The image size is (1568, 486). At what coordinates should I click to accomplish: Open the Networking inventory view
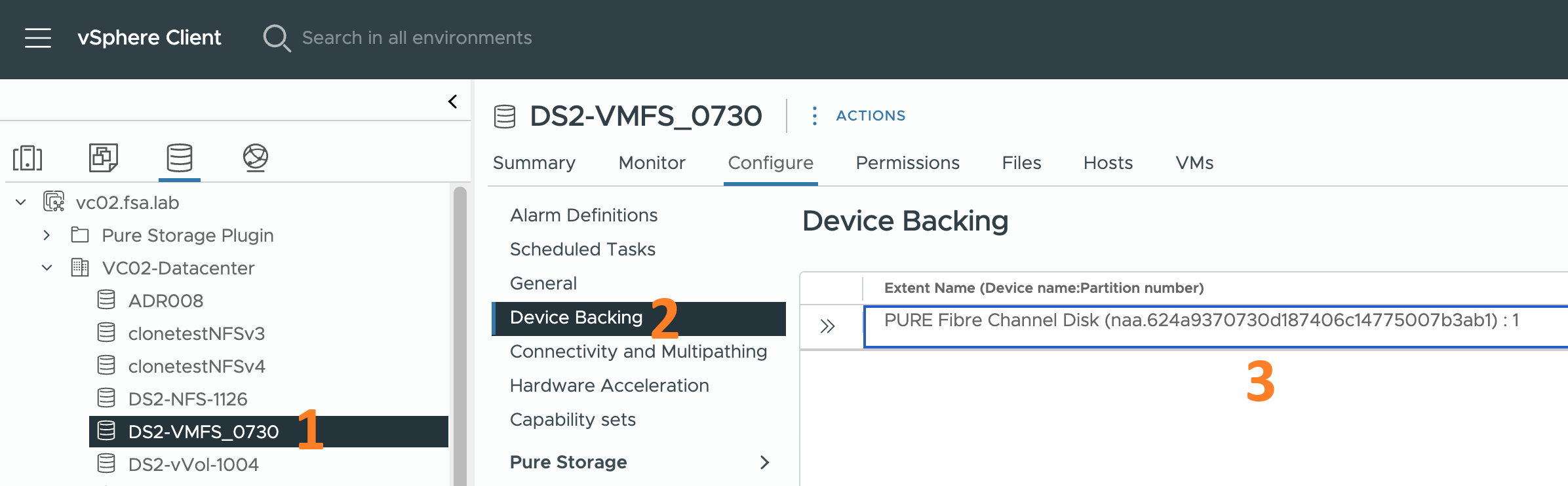(256, 158)
